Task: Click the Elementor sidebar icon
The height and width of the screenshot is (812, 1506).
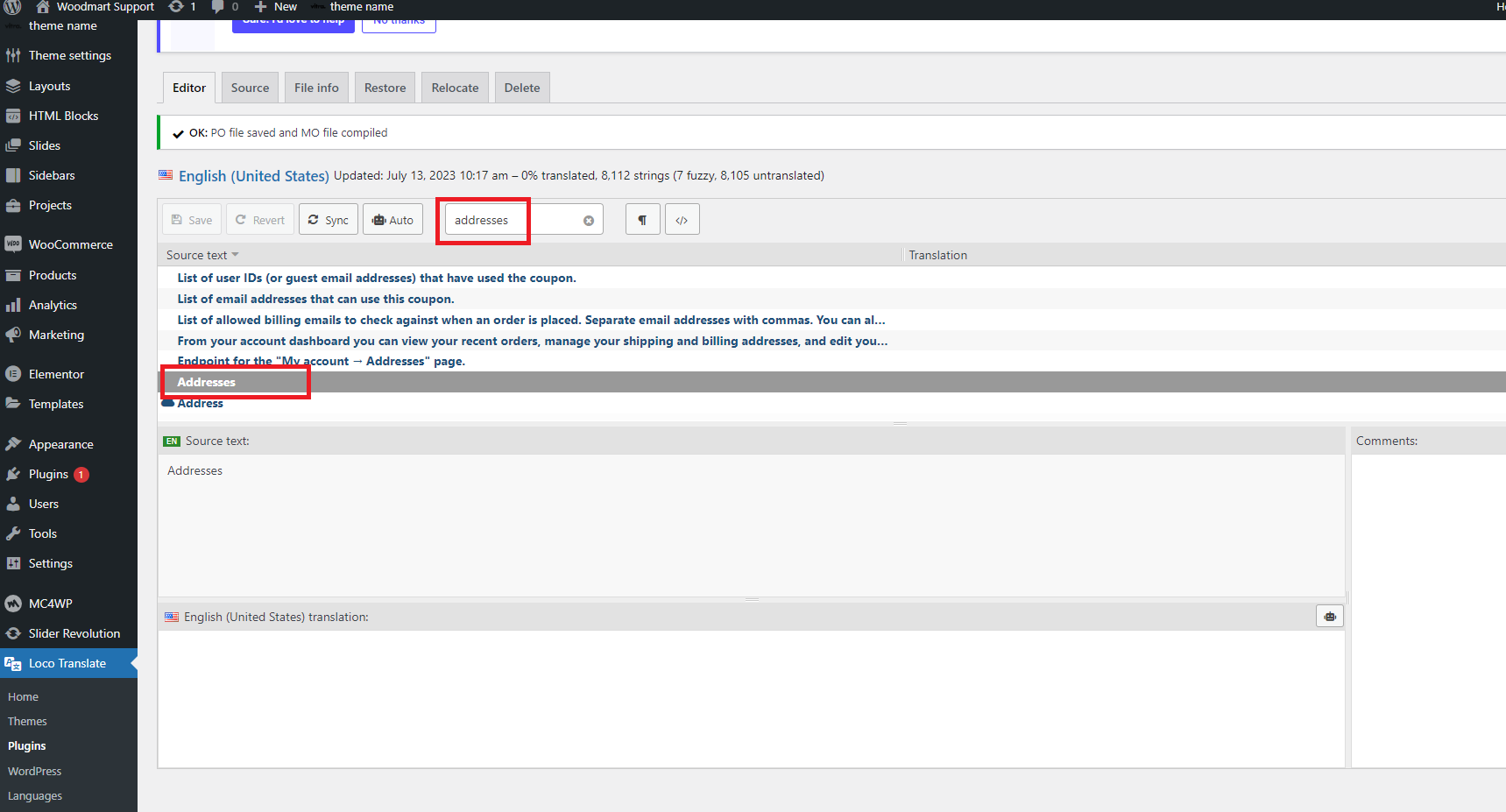Action: coord(13,374)
